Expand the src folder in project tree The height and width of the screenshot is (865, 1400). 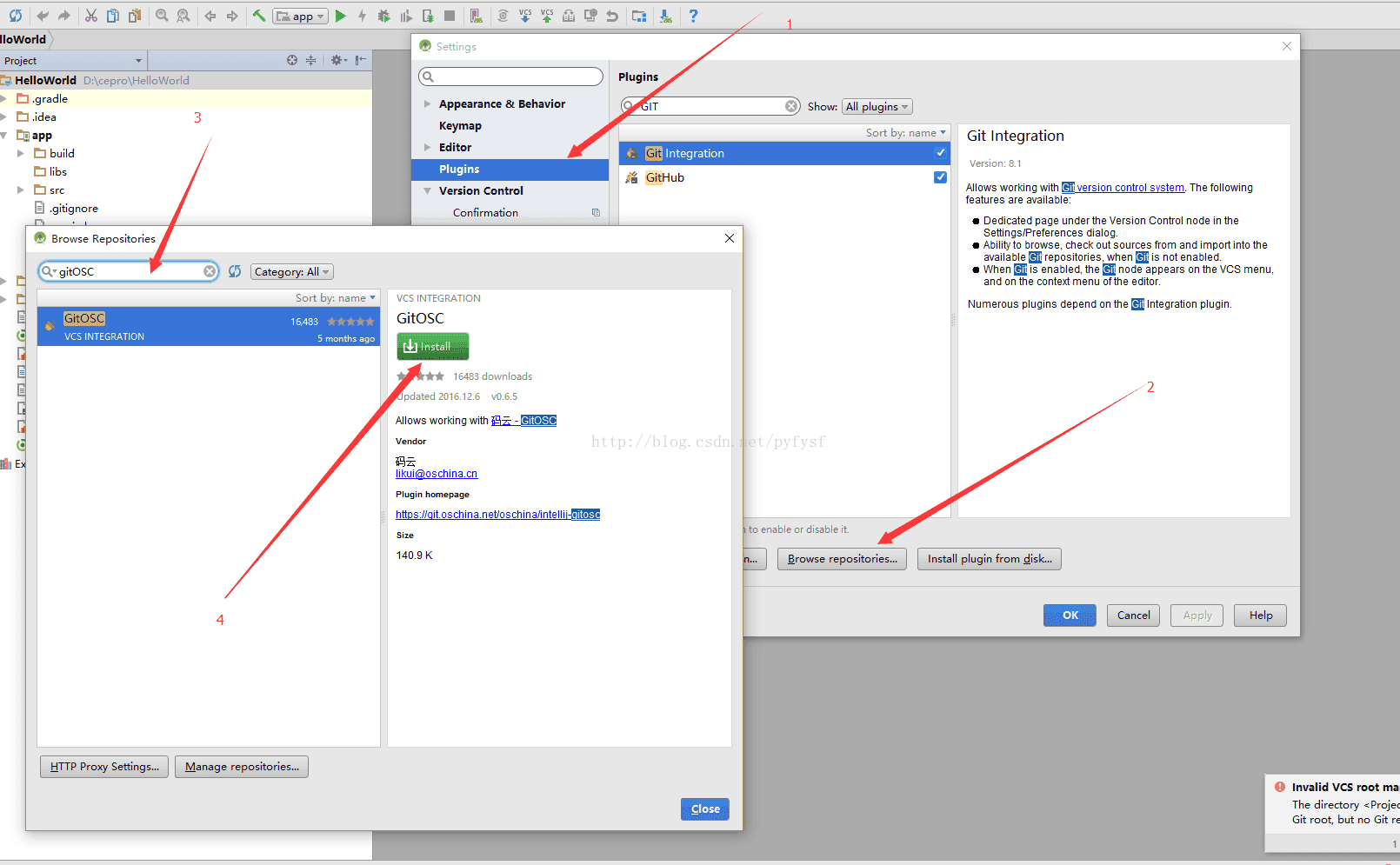21,190
